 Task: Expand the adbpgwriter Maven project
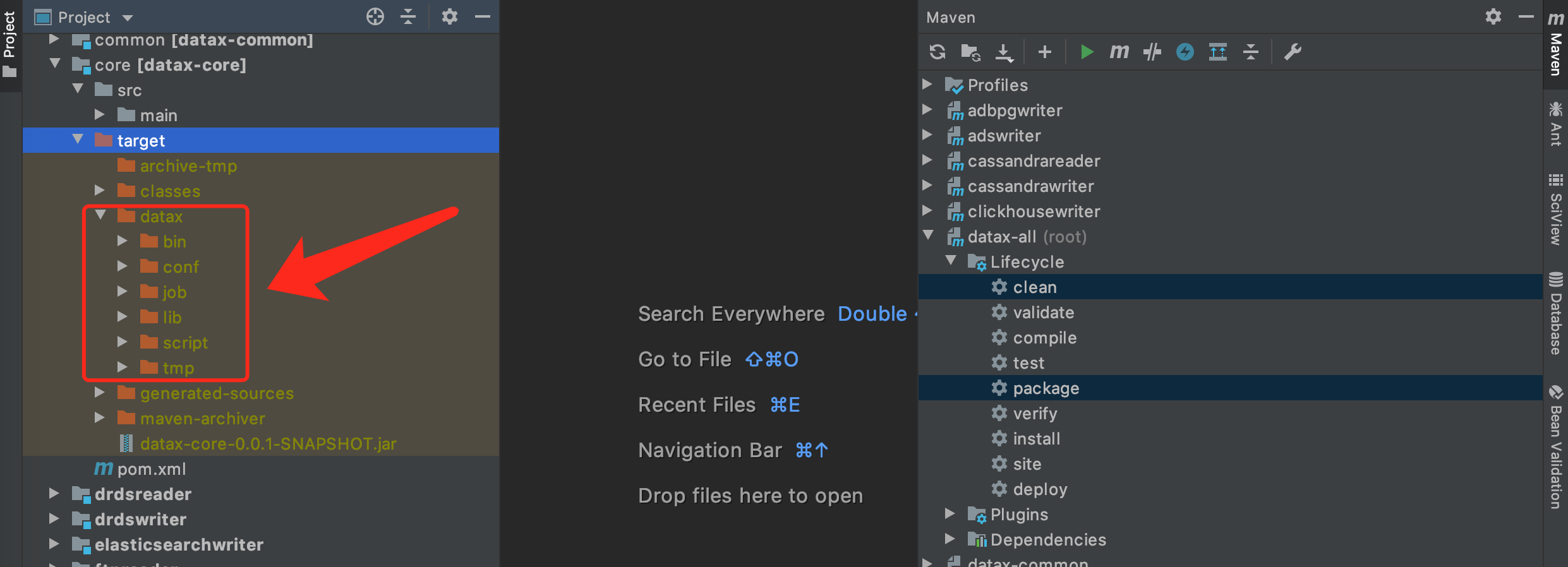pyautogui.click(x=927, y=109)
